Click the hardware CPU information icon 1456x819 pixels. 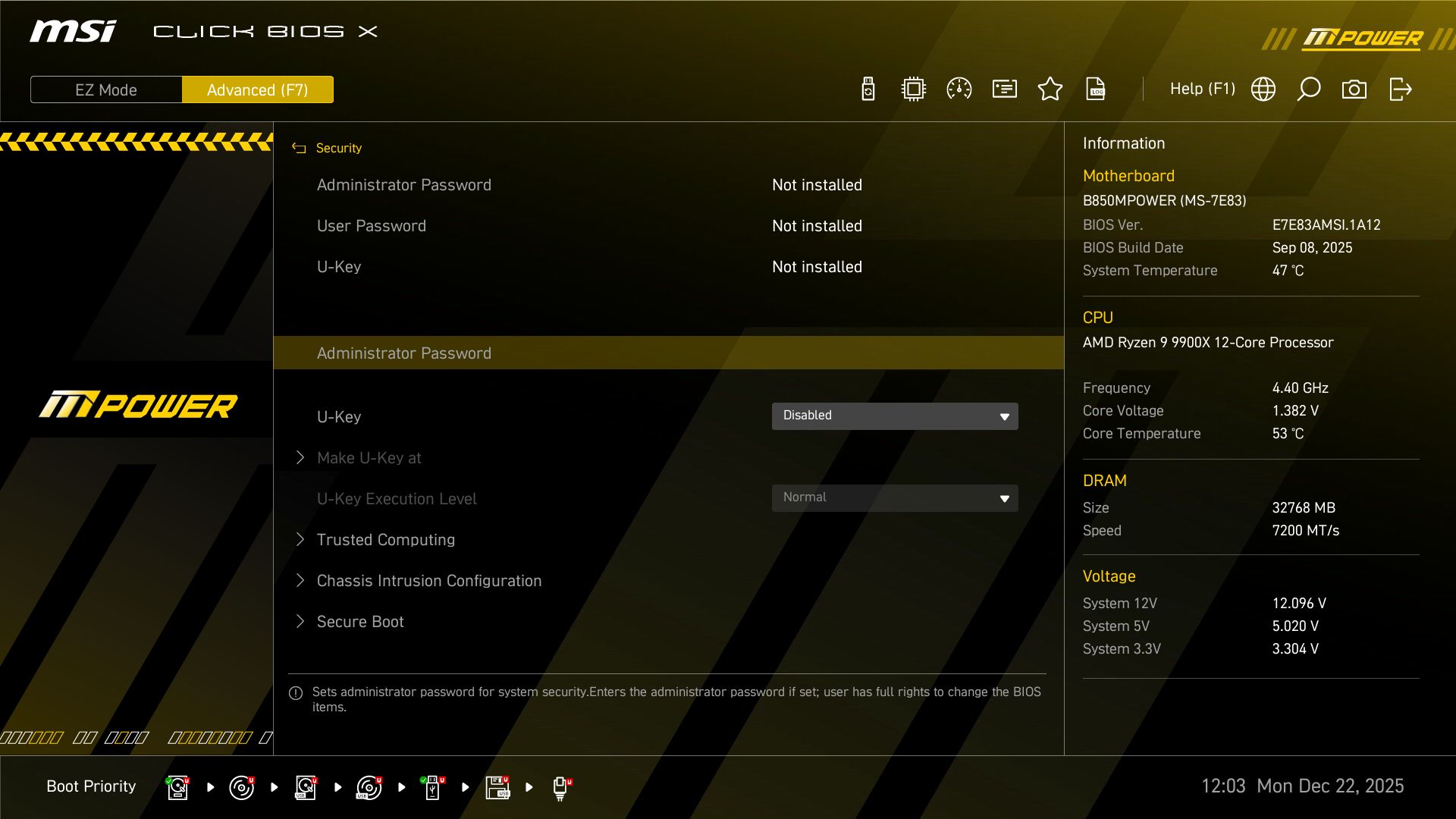point(913,89)
